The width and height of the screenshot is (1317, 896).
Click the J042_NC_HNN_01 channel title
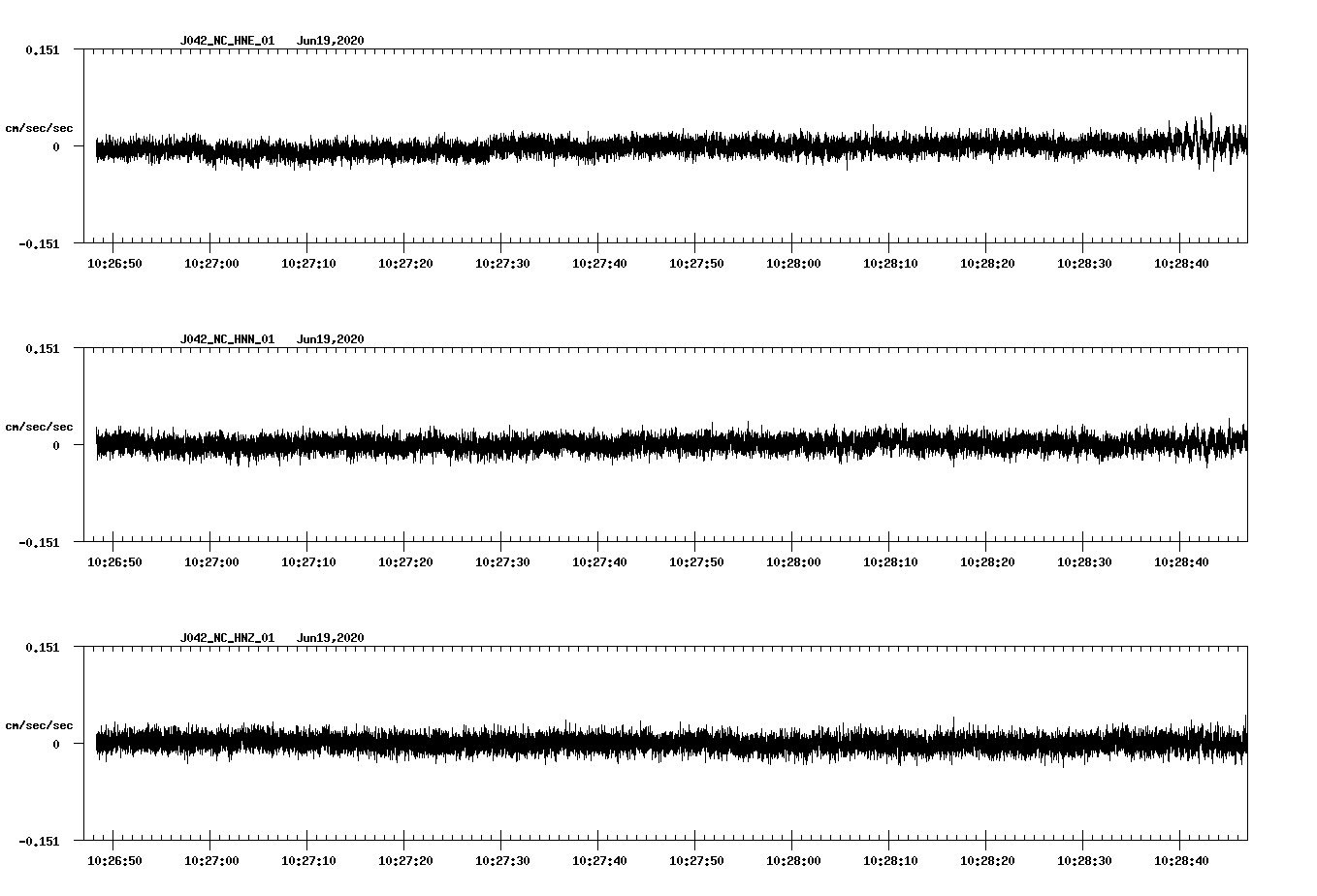pos(227,339)
